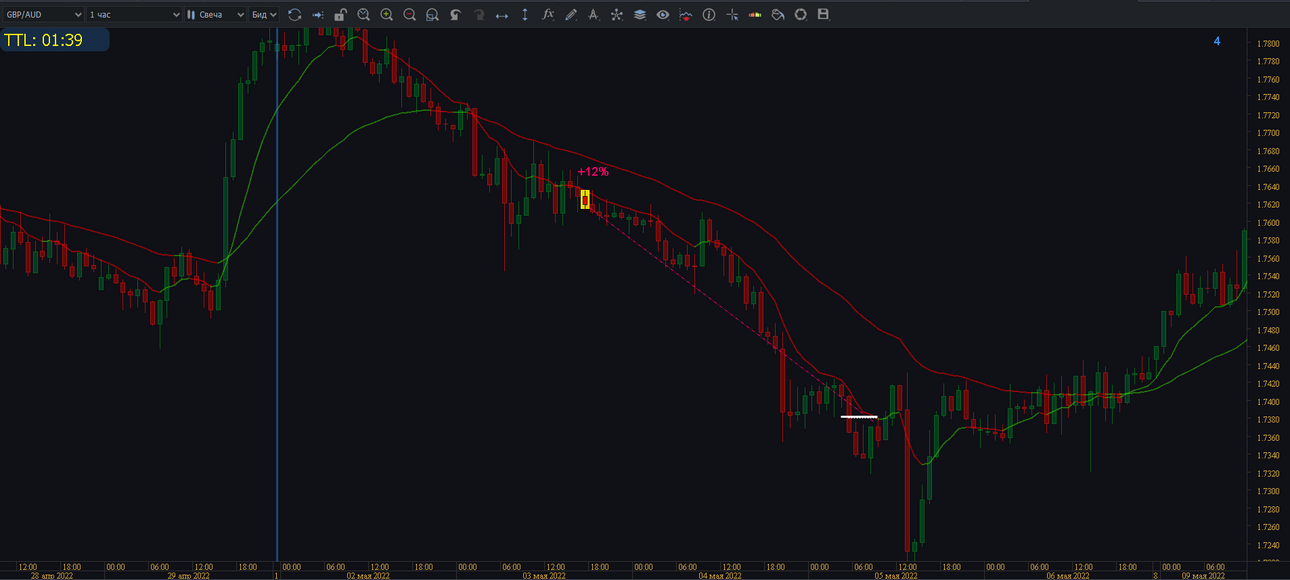Click the '03 мая 2022' date label
The height and width of the screenshot is (580, 1290).
click(543, 575)
